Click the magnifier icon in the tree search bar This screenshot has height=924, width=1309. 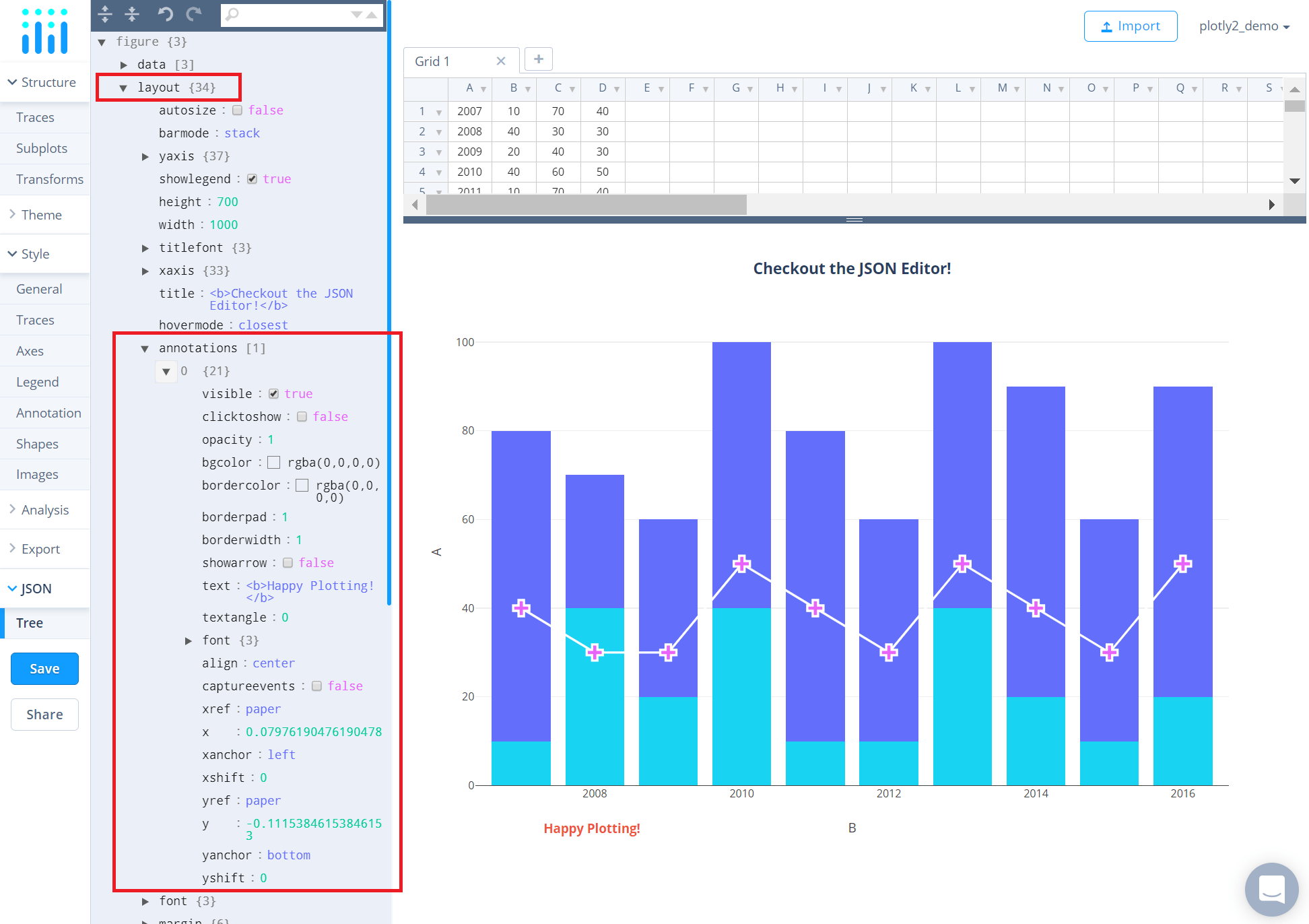[x=232, y=14]
